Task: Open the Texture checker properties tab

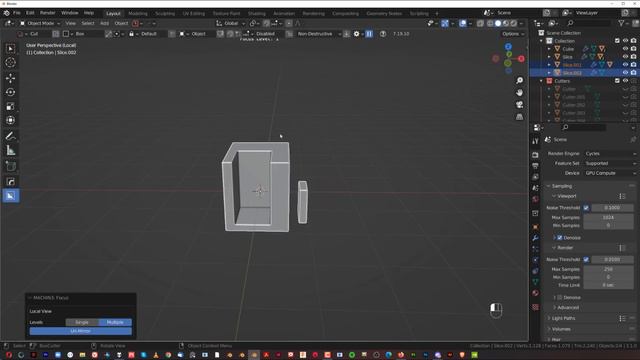Action: [x=536, y=307]
